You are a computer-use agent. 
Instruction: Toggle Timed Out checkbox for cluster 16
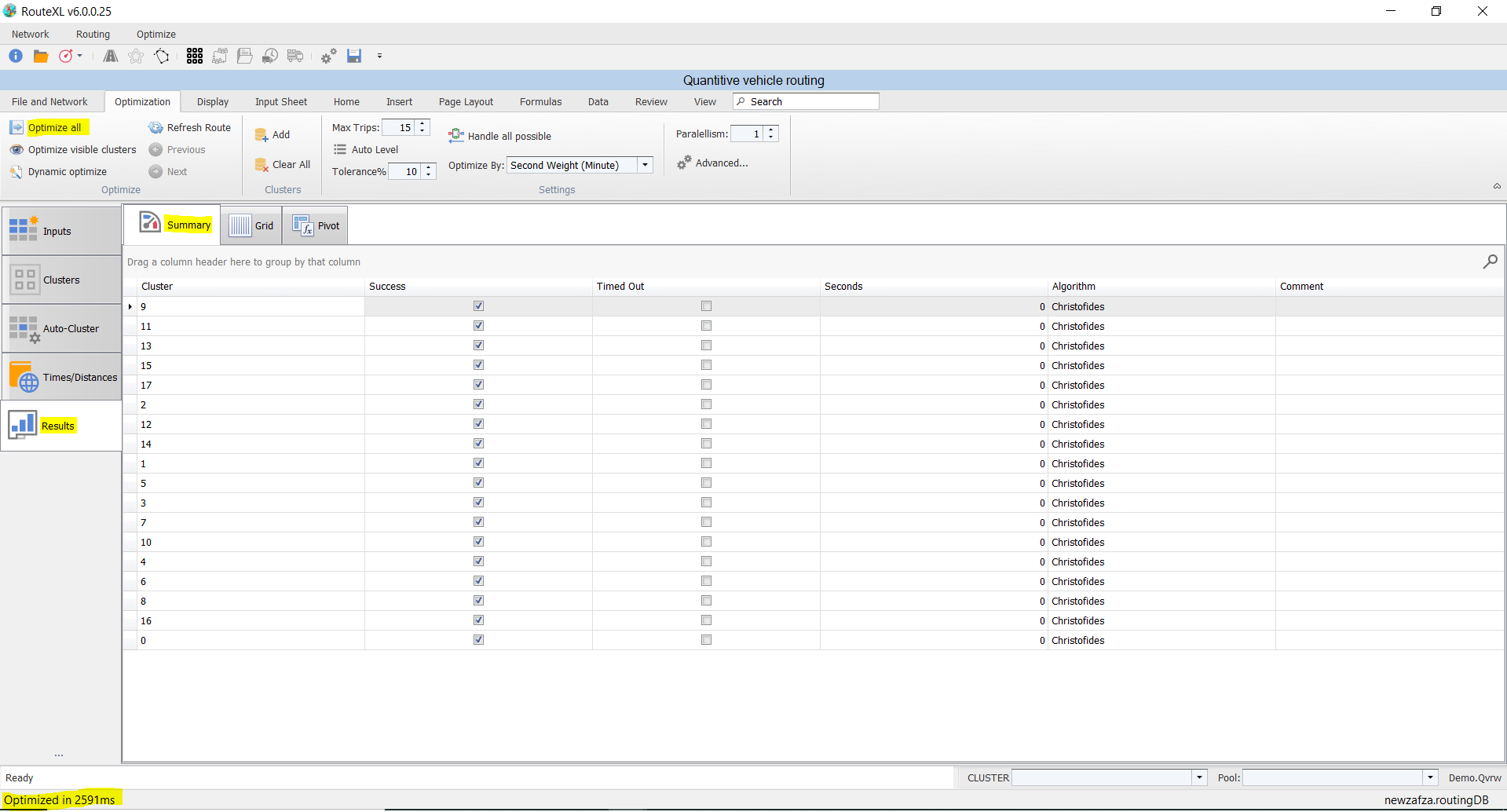click(706, 620)
